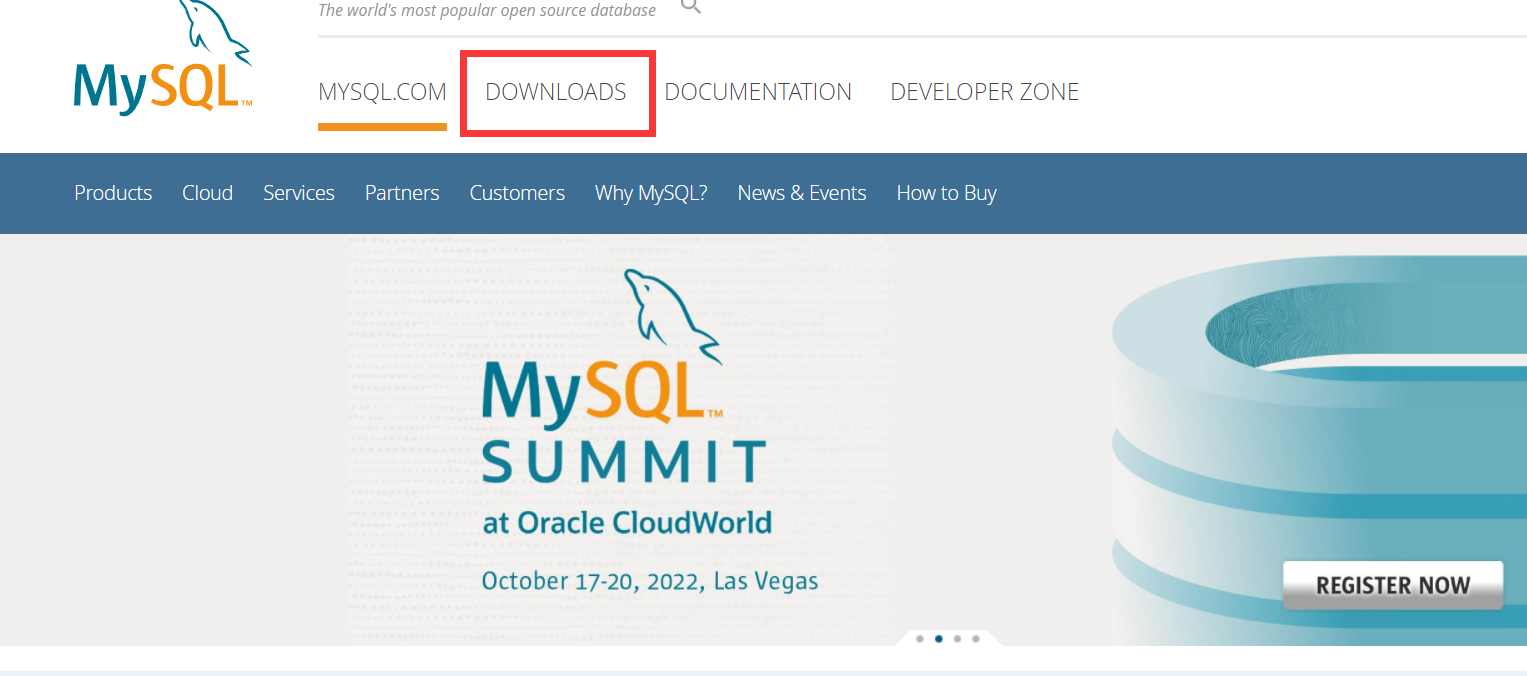
Task: Click the search magnifier icon
Action: tap(691, 6)
